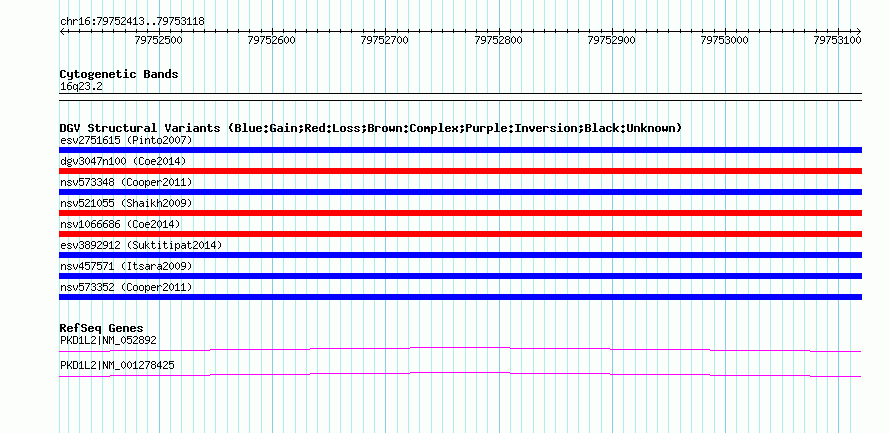
Task: Open gene PKD1L2|NM_052892 label
Action: click(x=108, y=340)
